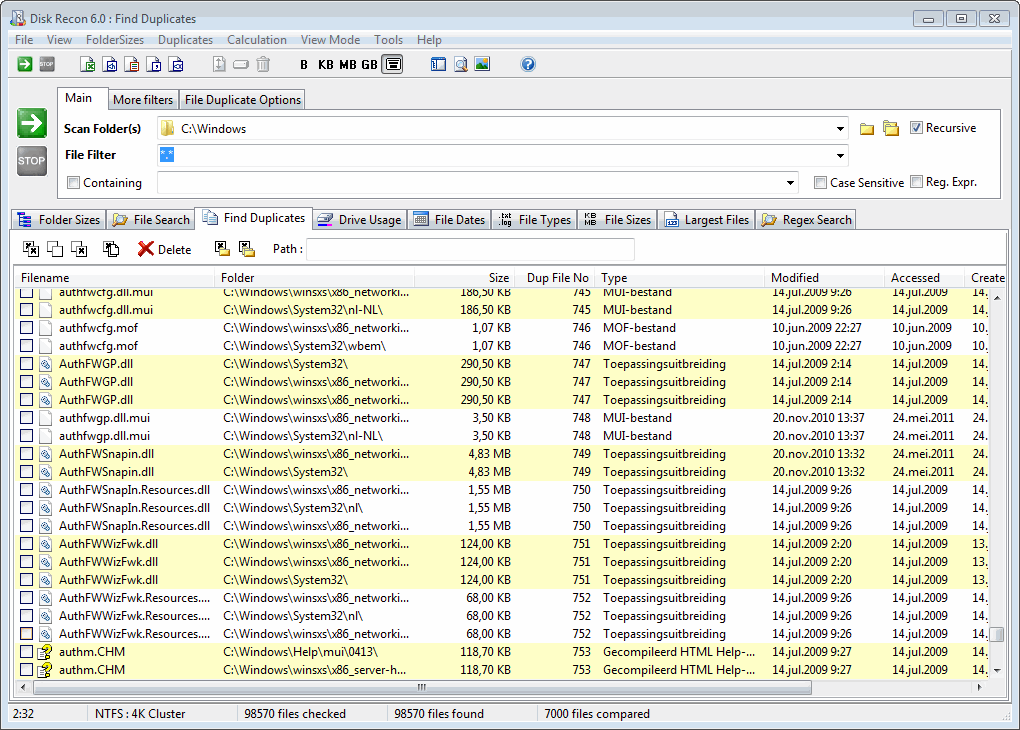Switch to the File Duplicate Options tab
This screenshot has height=730, width=1020.
pyautogui.click(x=243, y=100)
